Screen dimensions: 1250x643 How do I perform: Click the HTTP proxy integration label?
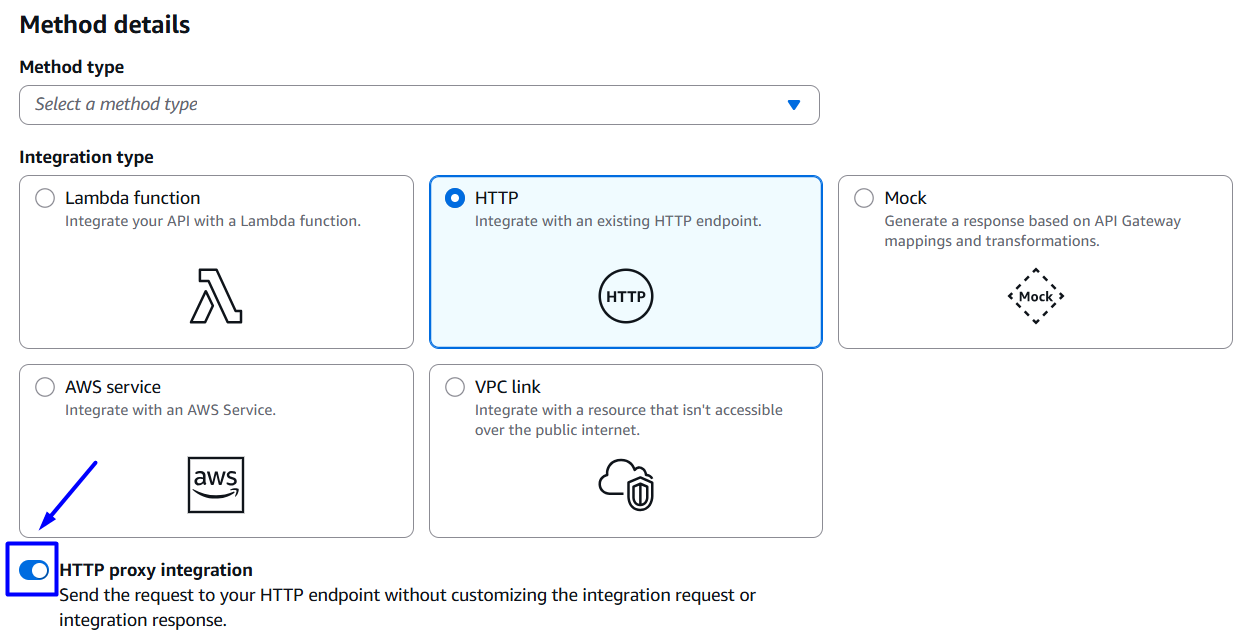pyautogui.click(x=156, y=570)
